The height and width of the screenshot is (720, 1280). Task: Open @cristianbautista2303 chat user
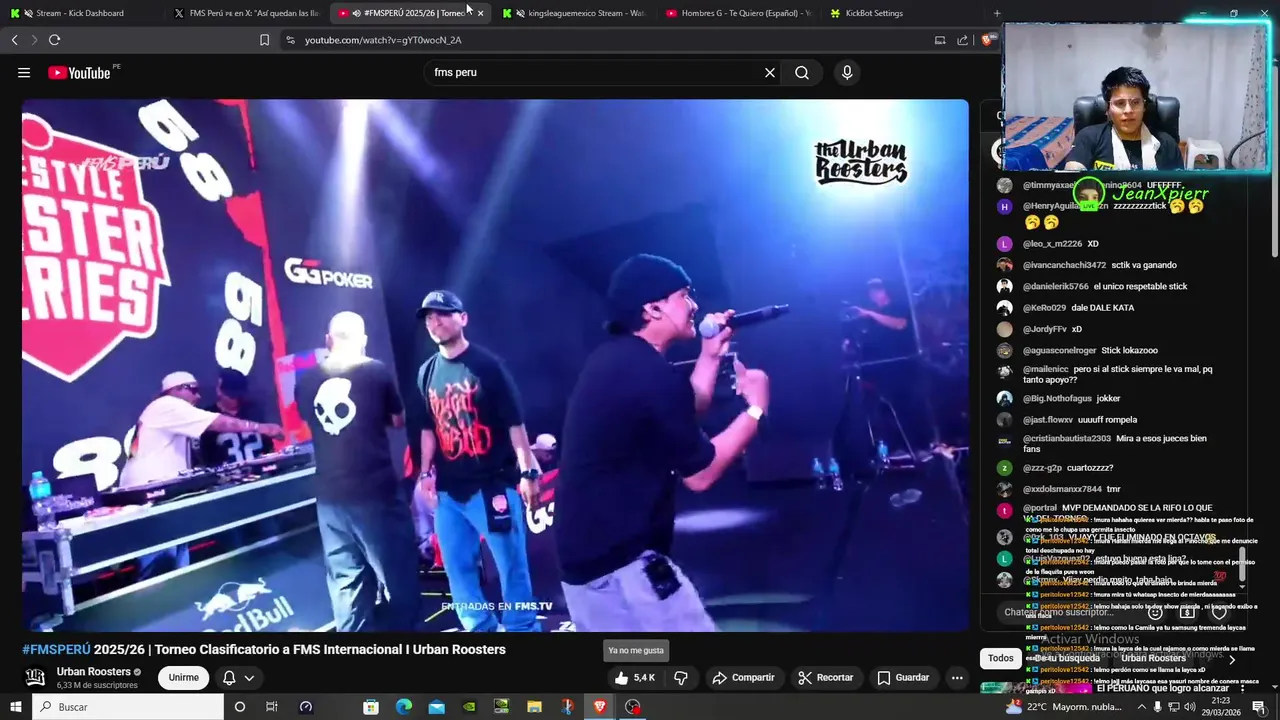click(x=1067, y=439)
